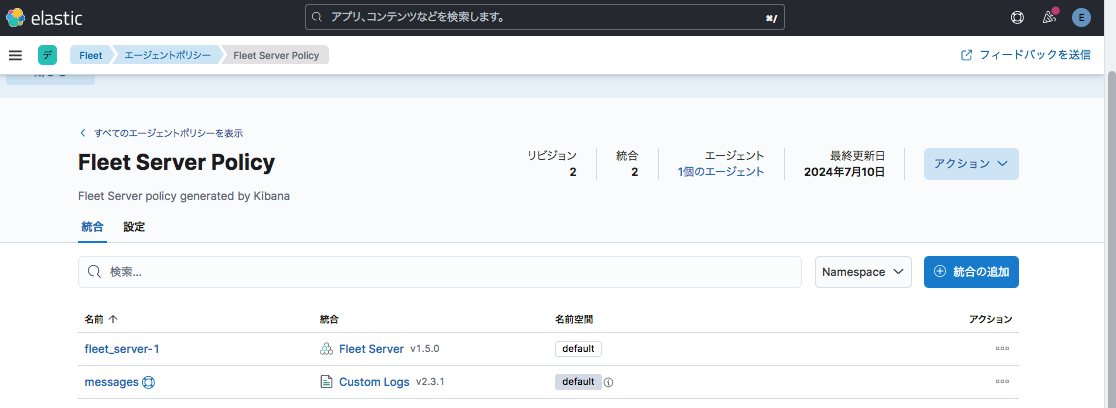This screenshot has width=1116, height=408.
Task: Click the Fleet Server integration icon
Action: coord(326,349)
